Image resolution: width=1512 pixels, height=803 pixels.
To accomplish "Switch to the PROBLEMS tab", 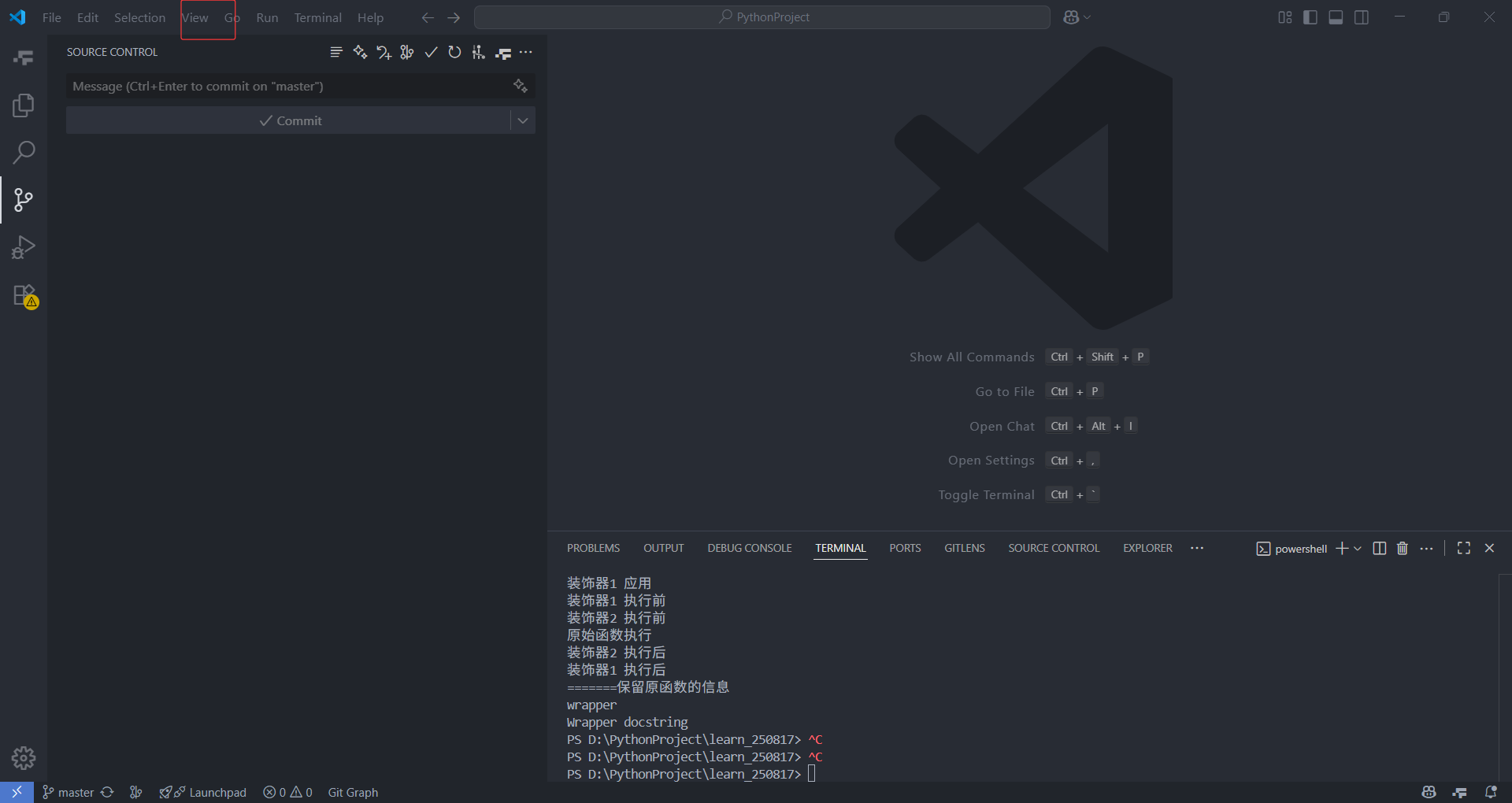I will tap(593, 548).
